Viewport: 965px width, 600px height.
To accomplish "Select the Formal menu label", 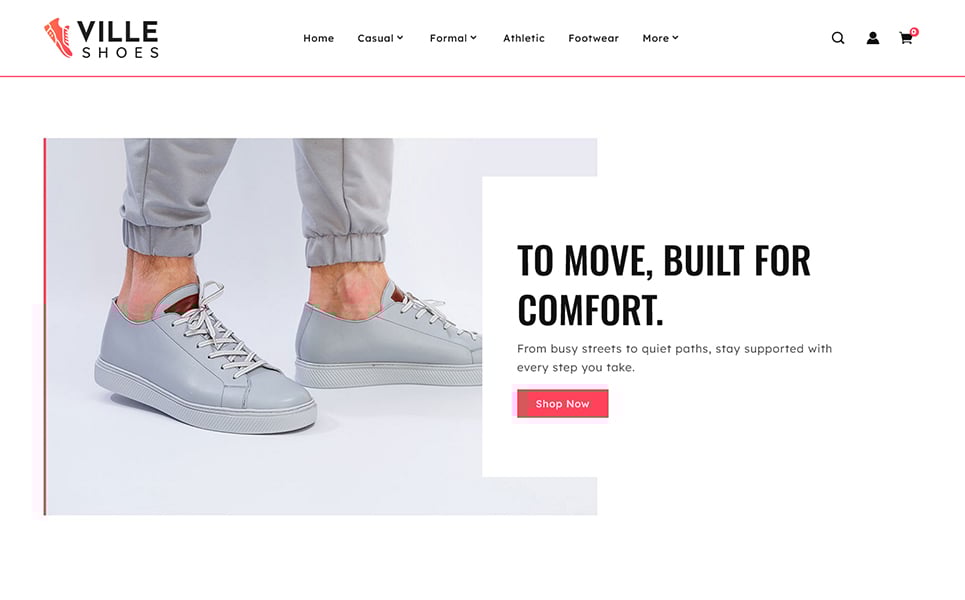I will coord(448,38).
